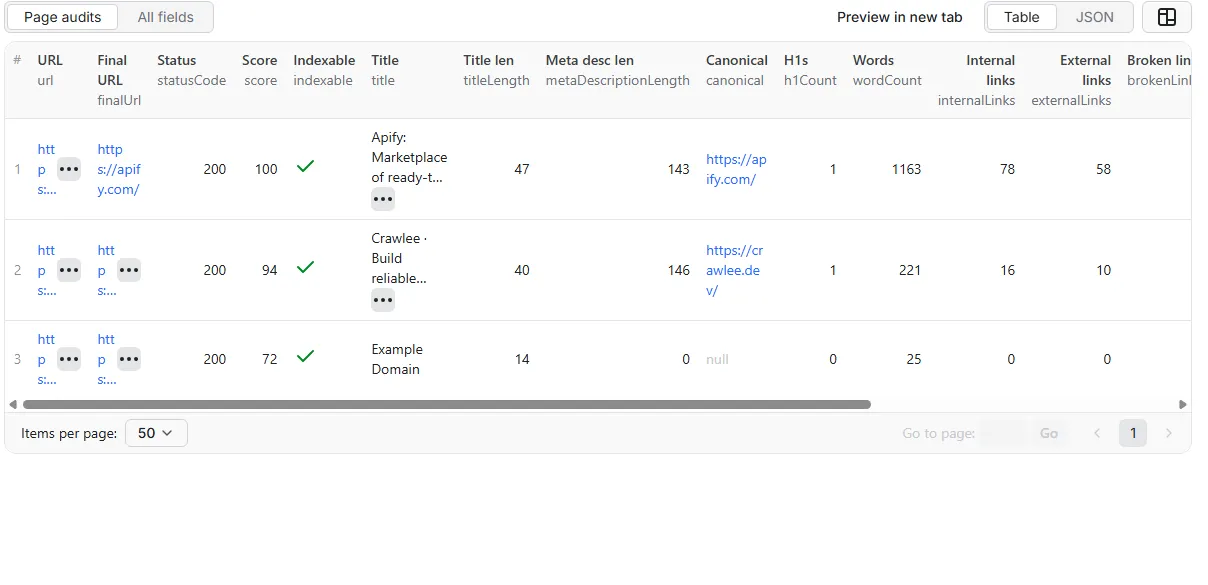Viewport: 1208px width, 585px height.
Task: Open the URL link in row 3
Action: click(47, 359)
